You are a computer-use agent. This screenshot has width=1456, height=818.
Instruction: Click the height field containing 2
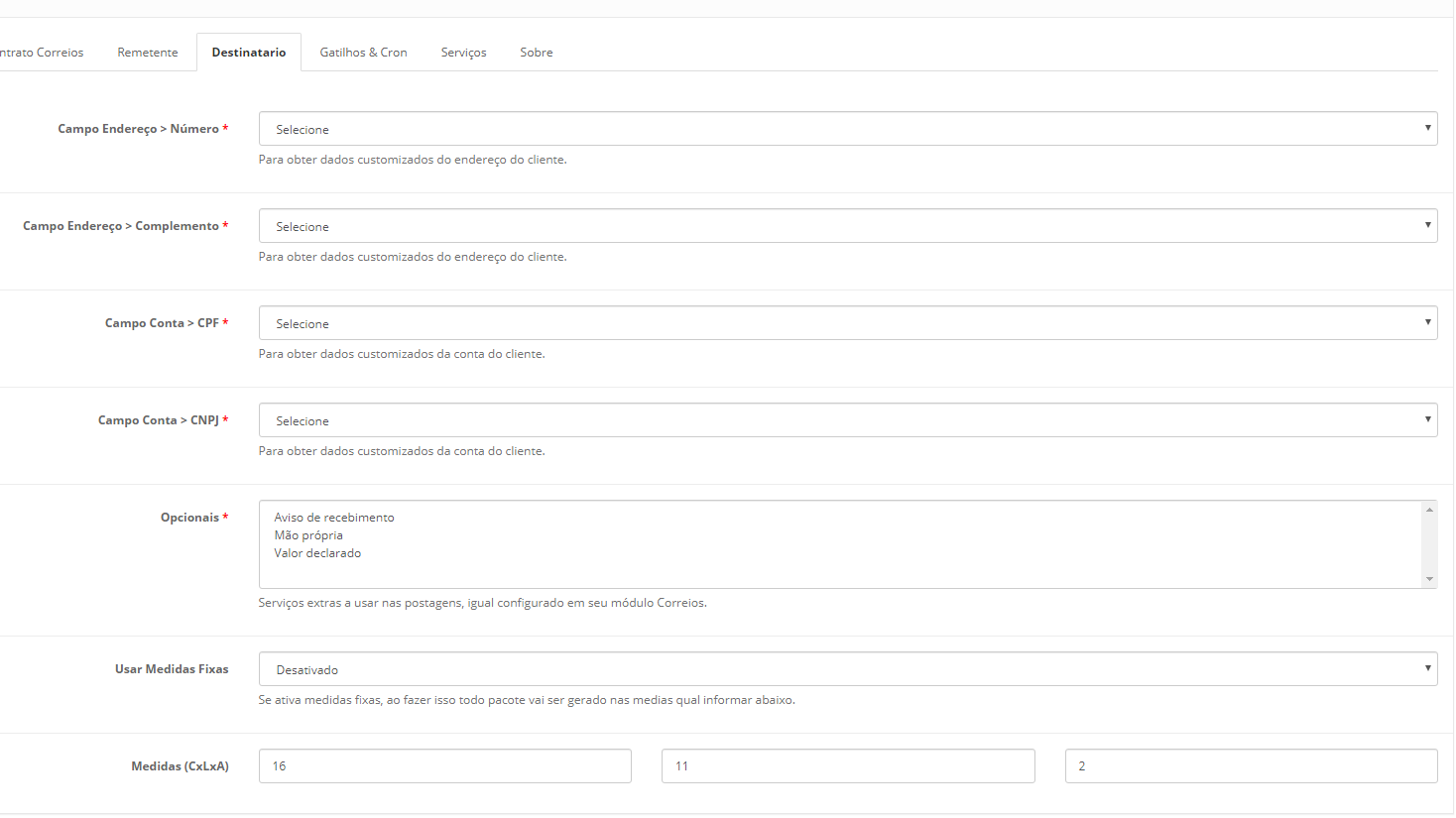pyautogui.click(x=1251, y=766)
